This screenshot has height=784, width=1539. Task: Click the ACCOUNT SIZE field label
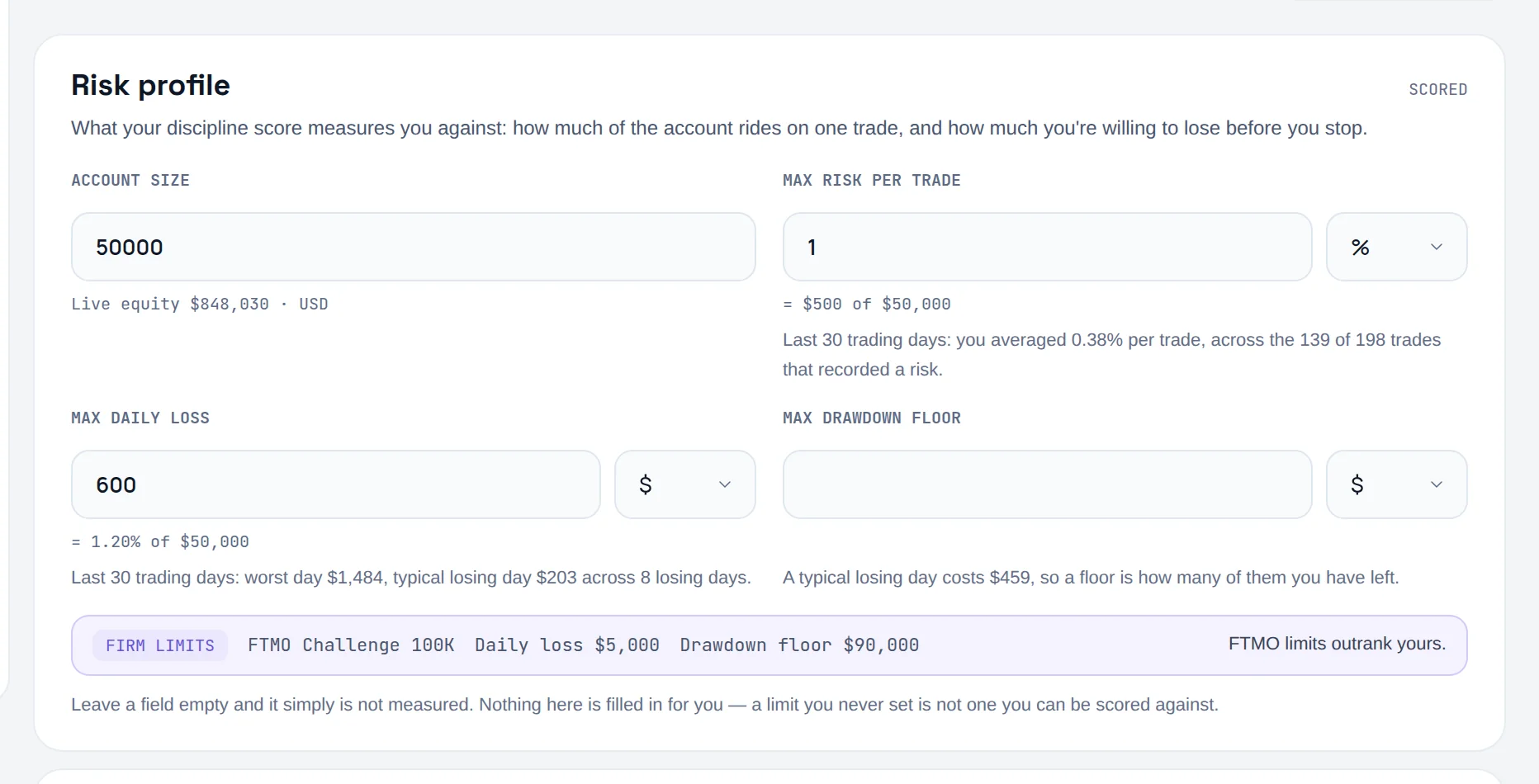point(130,180)
